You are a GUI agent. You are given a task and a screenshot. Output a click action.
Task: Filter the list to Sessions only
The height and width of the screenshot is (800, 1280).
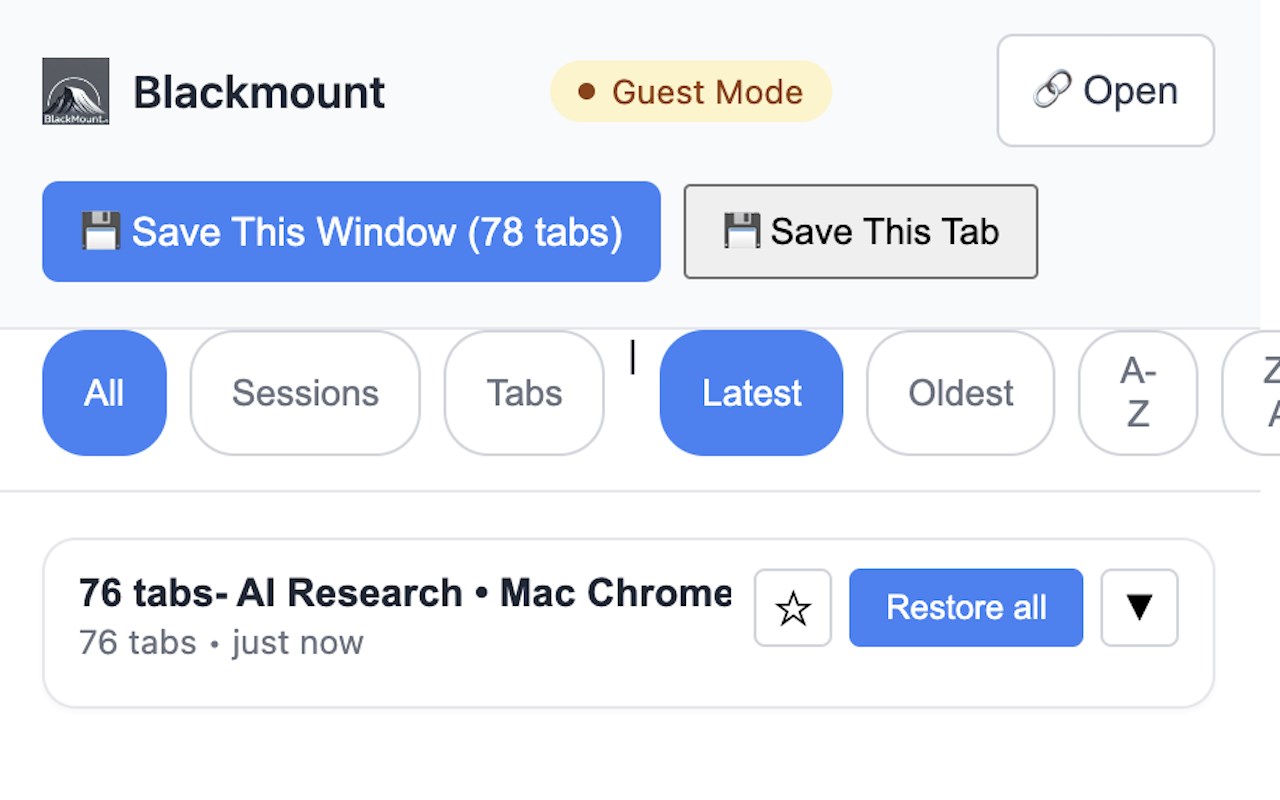pos(305,393)
